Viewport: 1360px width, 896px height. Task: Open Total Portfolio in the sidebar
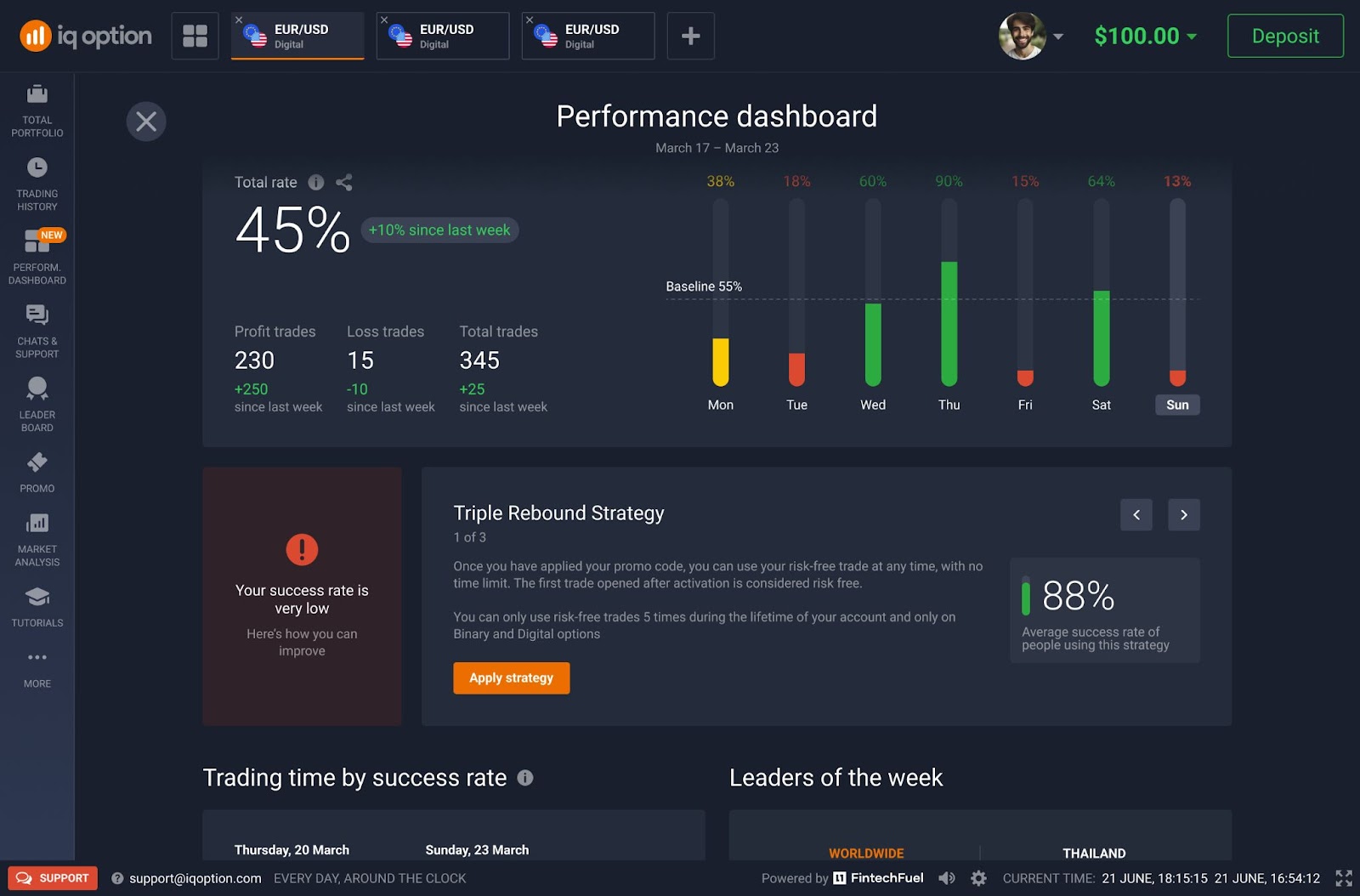click(x=37, y=110)
